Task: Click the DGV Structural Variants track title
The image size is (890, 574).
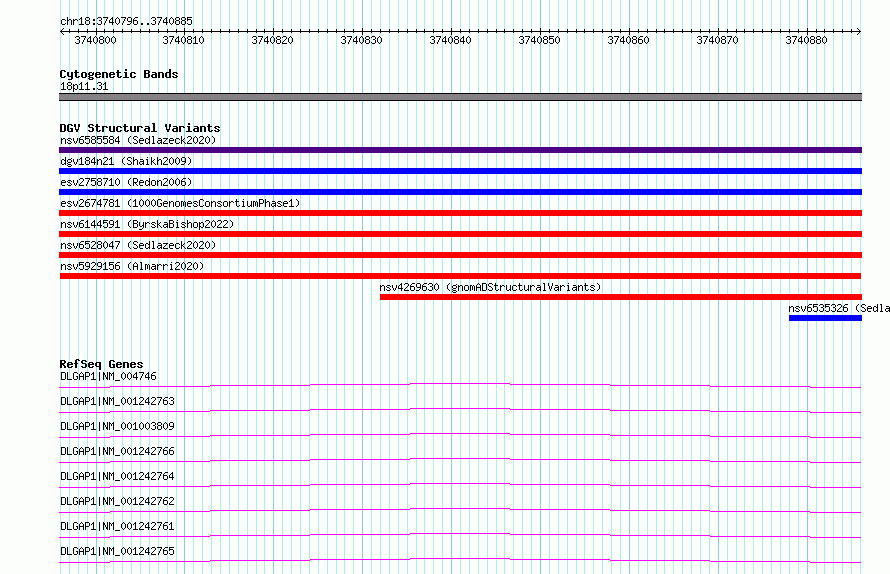Action: point(140,128)
